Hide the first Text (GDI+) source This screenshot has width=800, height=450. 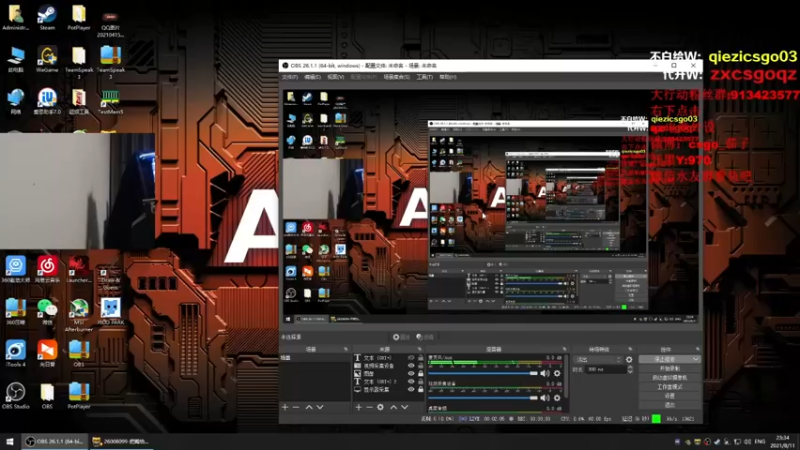411,358
